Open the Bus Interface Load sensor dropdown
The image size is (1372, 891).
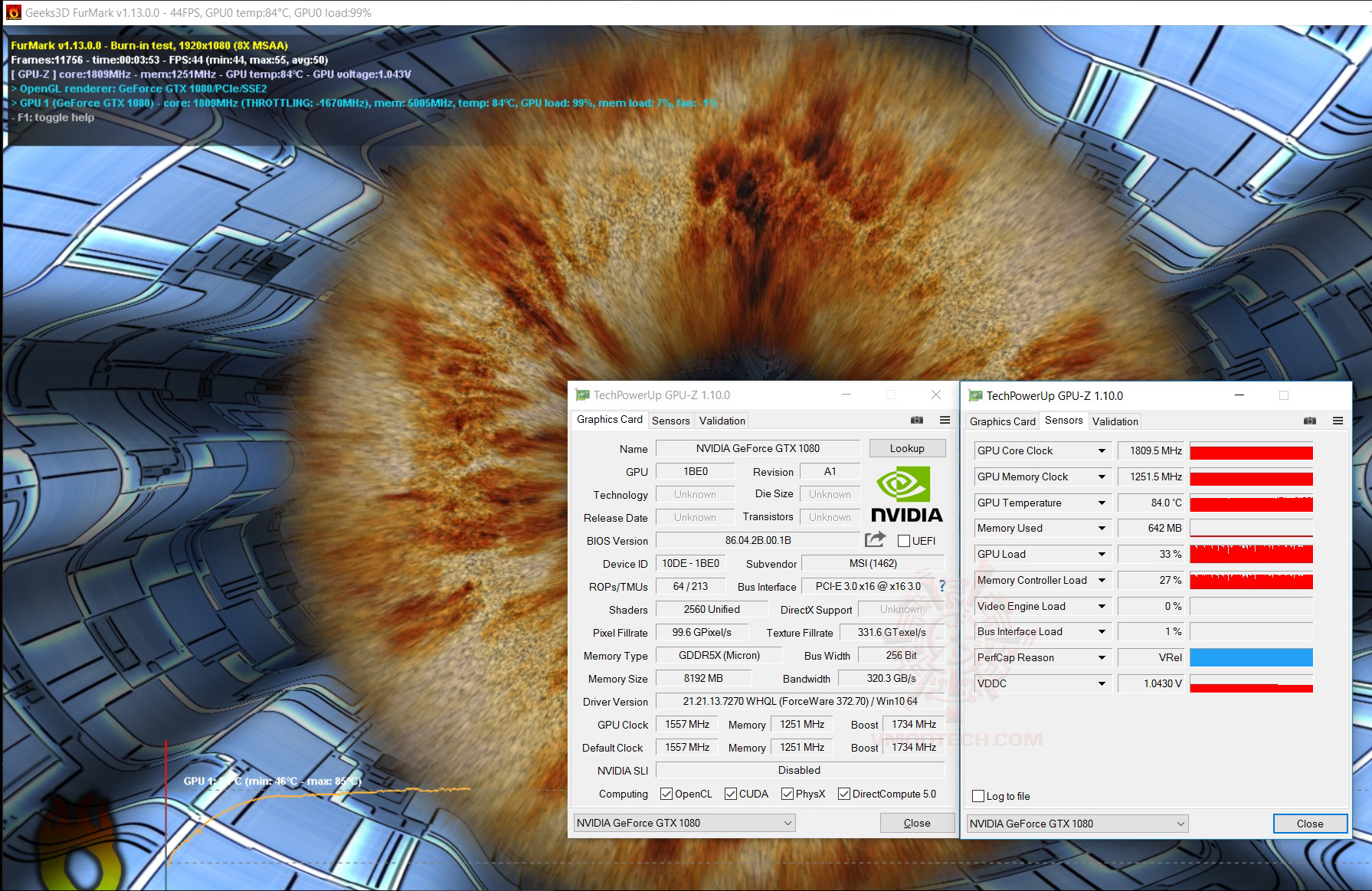click(x=1102, y=632)
